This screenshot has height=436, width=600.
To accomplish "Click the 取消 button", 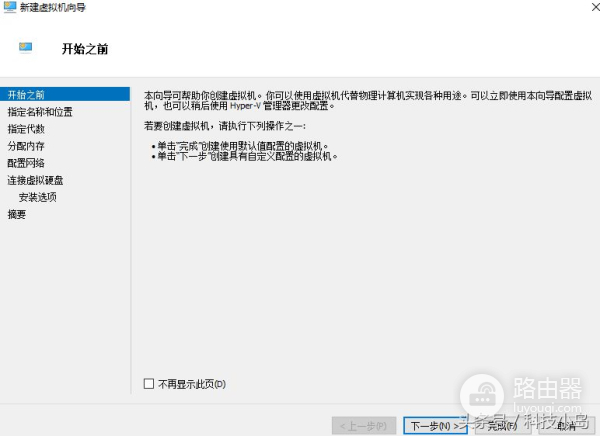I will [x=567, y=426].
